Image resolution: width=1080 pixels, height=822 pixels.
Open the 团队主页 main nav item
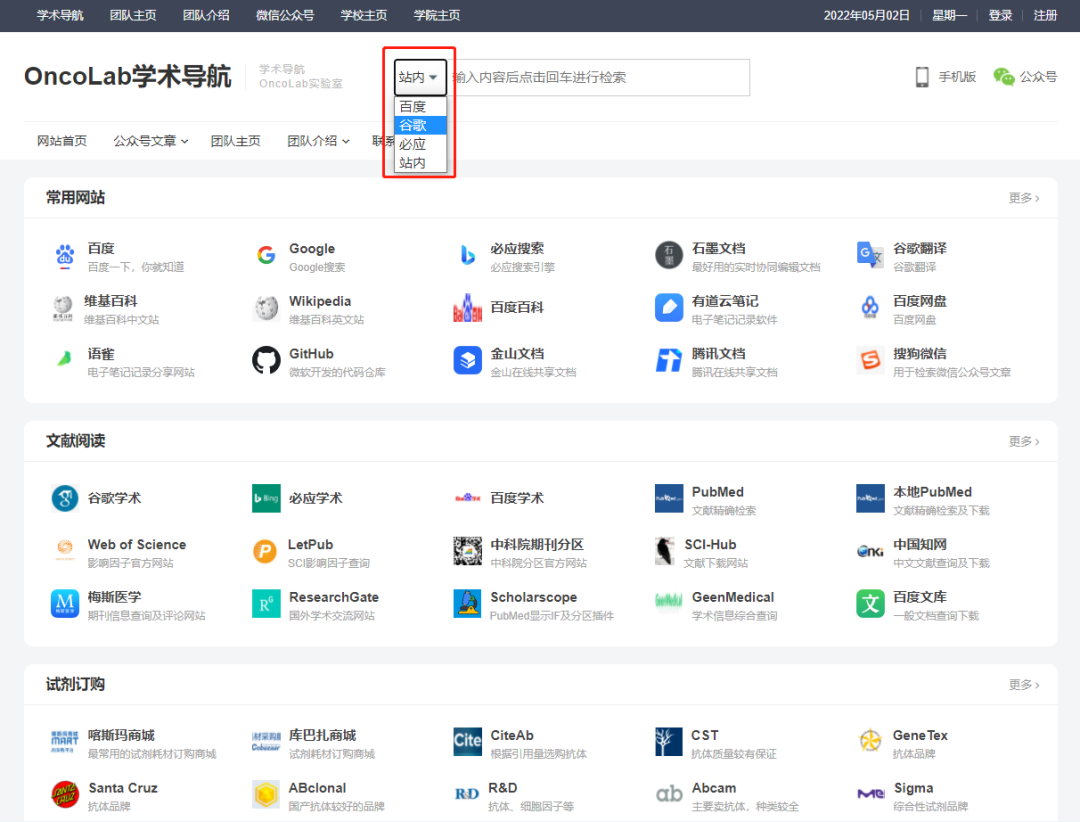click(236, 141)
